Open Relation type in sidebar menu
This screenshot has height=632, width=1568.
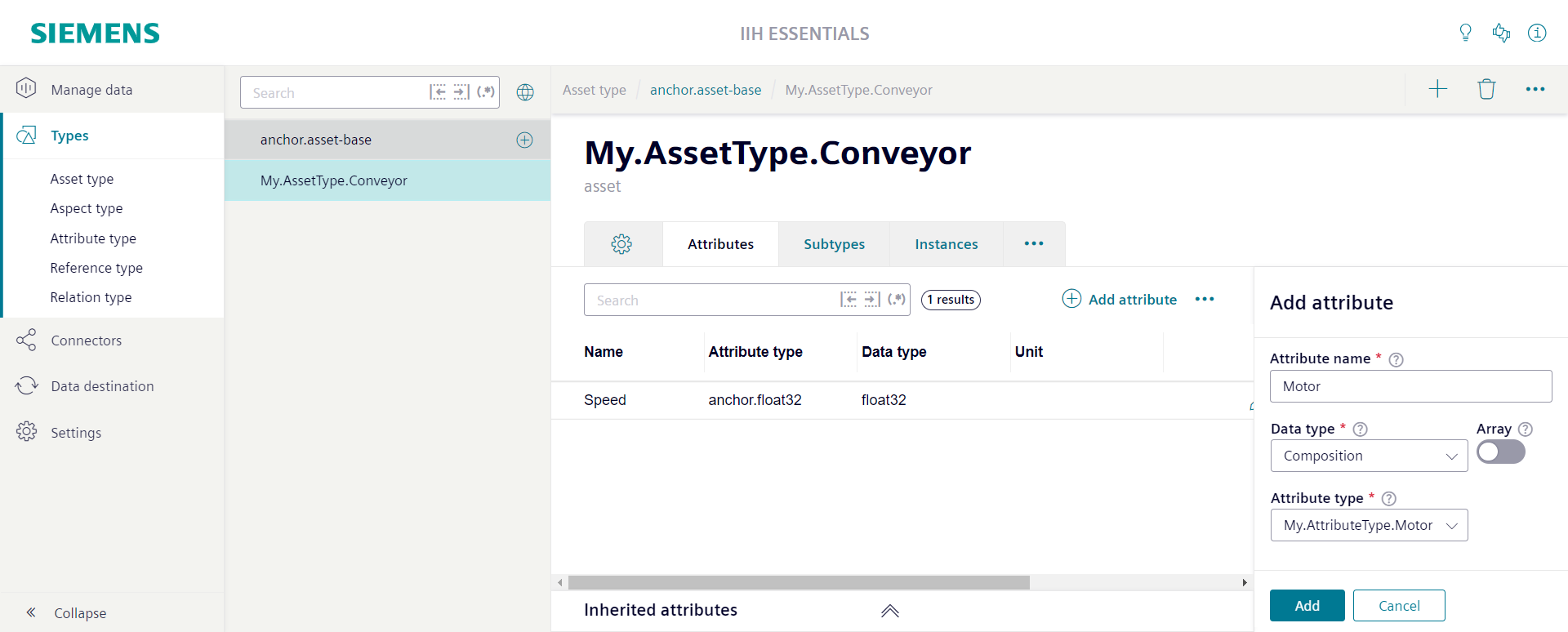[x=91, y=297]
